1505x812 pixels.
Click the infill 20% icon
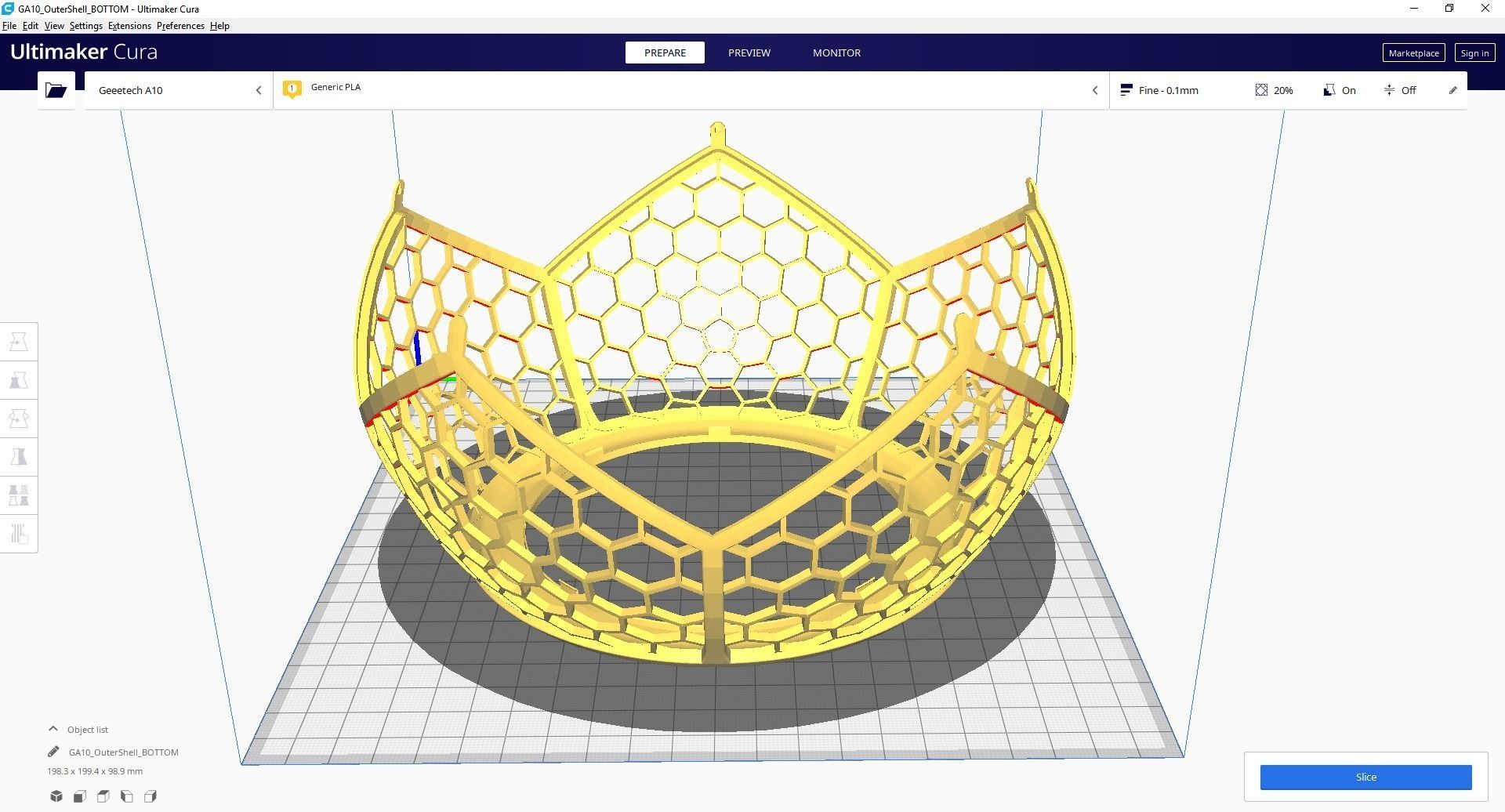1261,90
